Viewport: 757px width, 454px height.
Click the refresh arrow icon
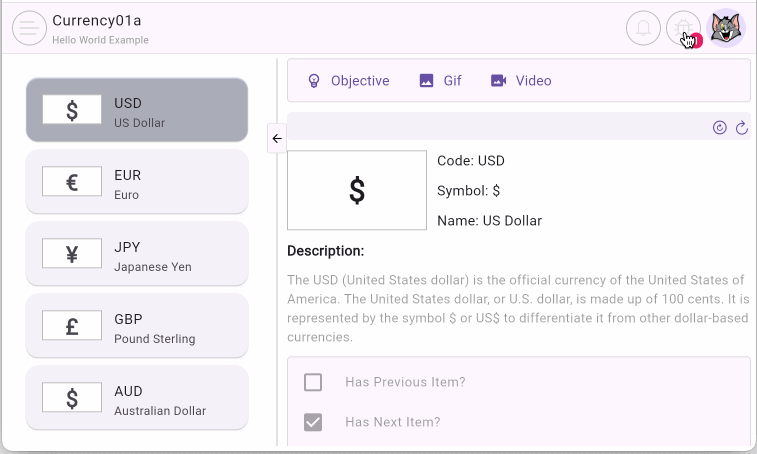(x=741, y=127)
